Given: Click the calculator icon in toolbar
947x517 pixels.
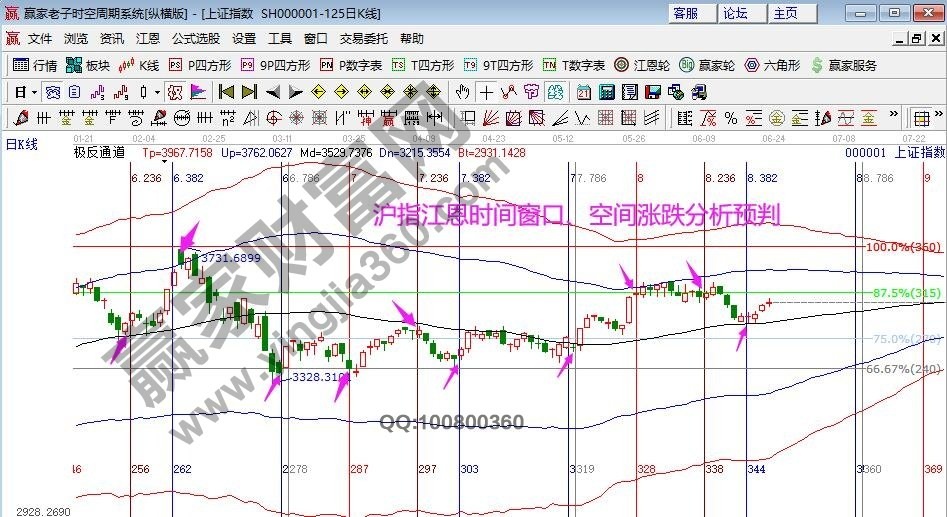Looking at the screenshot, I should [x=606, y=92].
